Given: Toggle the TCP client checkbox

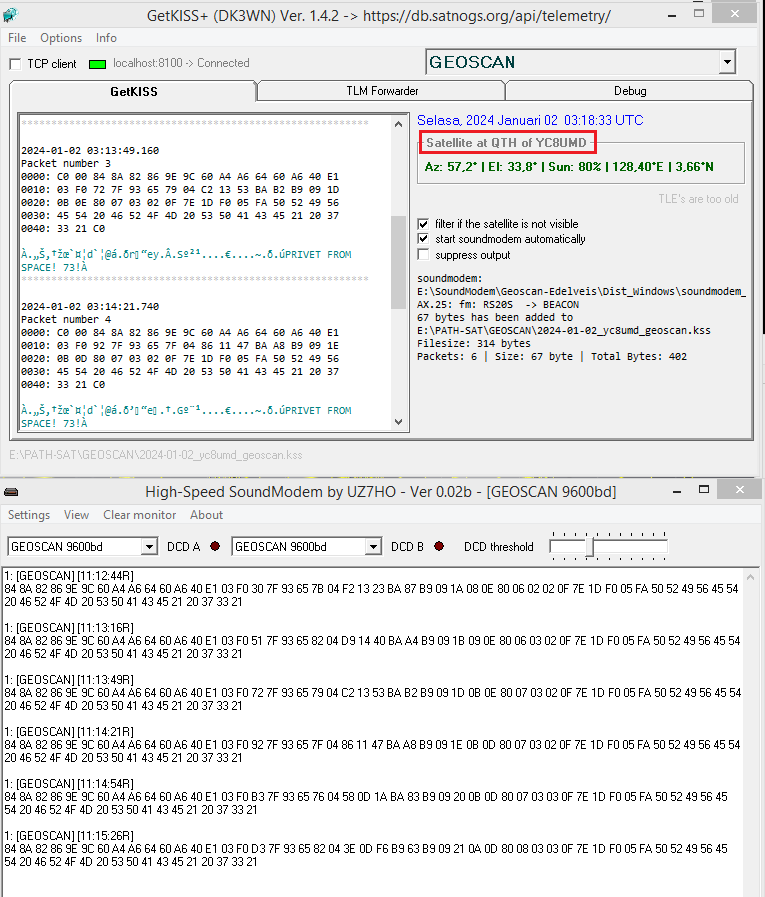Looking at the screenshot, I should pyautogui.click(x=15, y=64).
